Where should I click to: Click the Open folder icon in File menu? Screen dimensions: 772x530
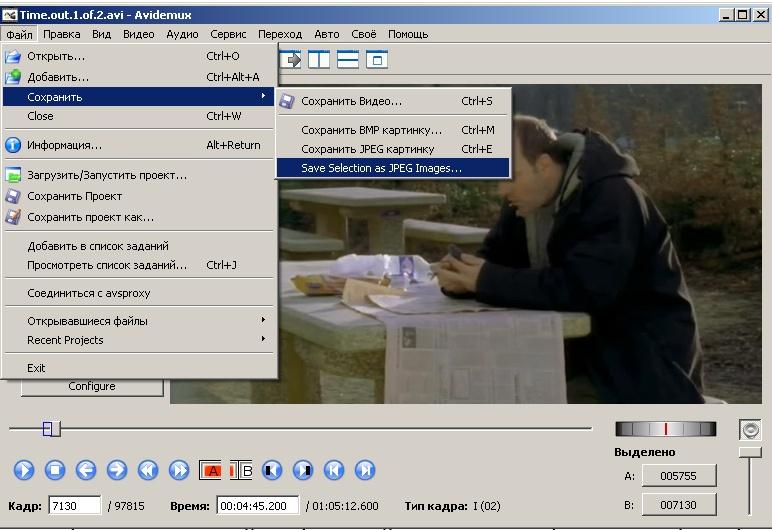(x=13, y=56)
